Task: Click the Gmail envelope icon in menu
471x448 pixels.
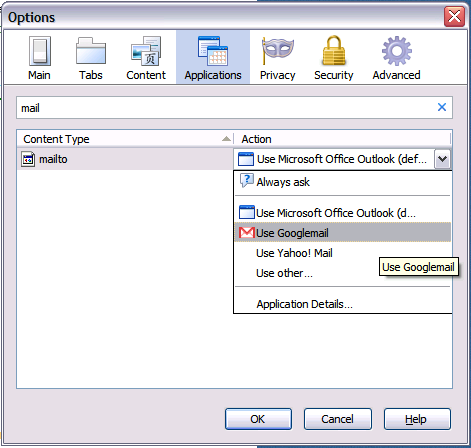Action: point(247,233)
